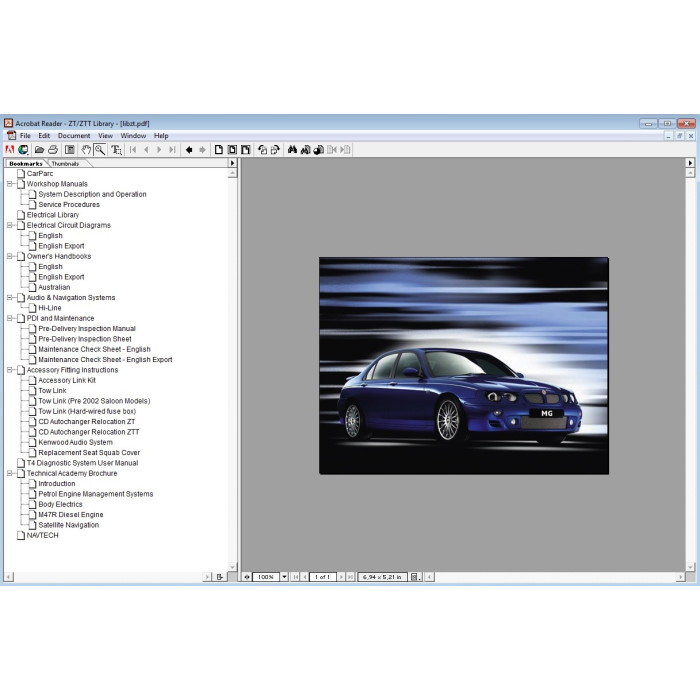
Task: Open the Kenwood Audio System bookmark
Action: (x=75, y=442)
